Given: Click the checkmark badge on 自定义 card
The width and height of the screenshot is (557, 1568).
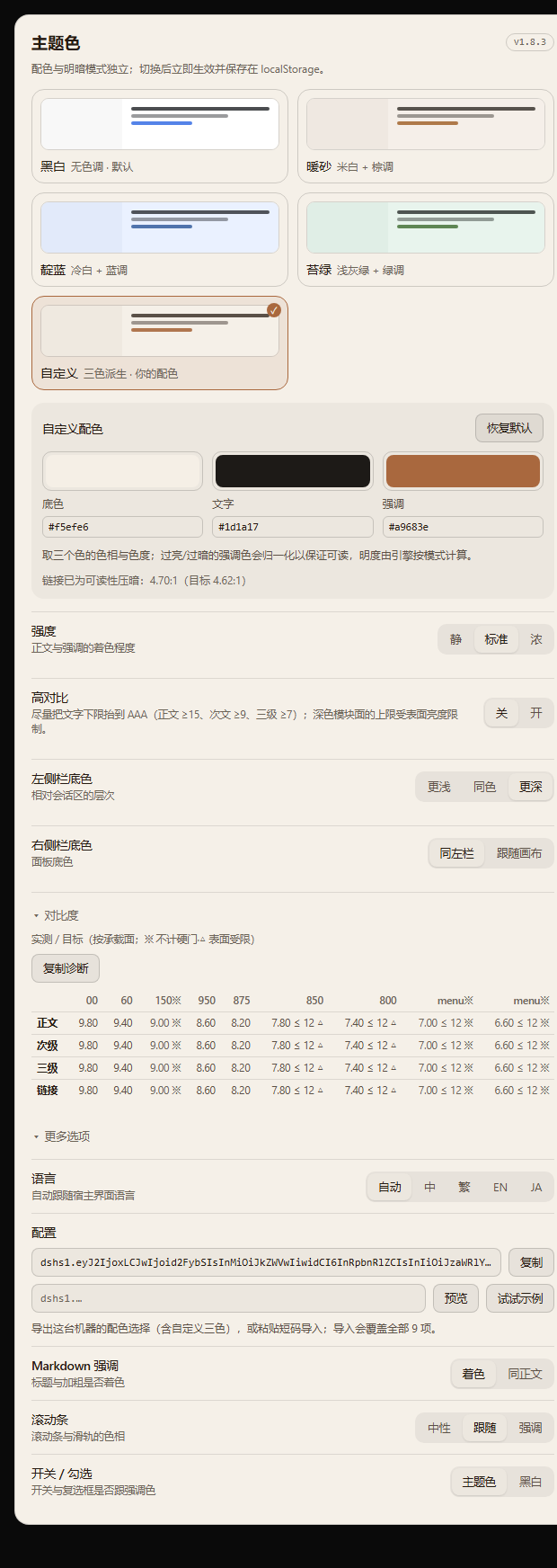Looking at the screenshot, I should [274, 310].
